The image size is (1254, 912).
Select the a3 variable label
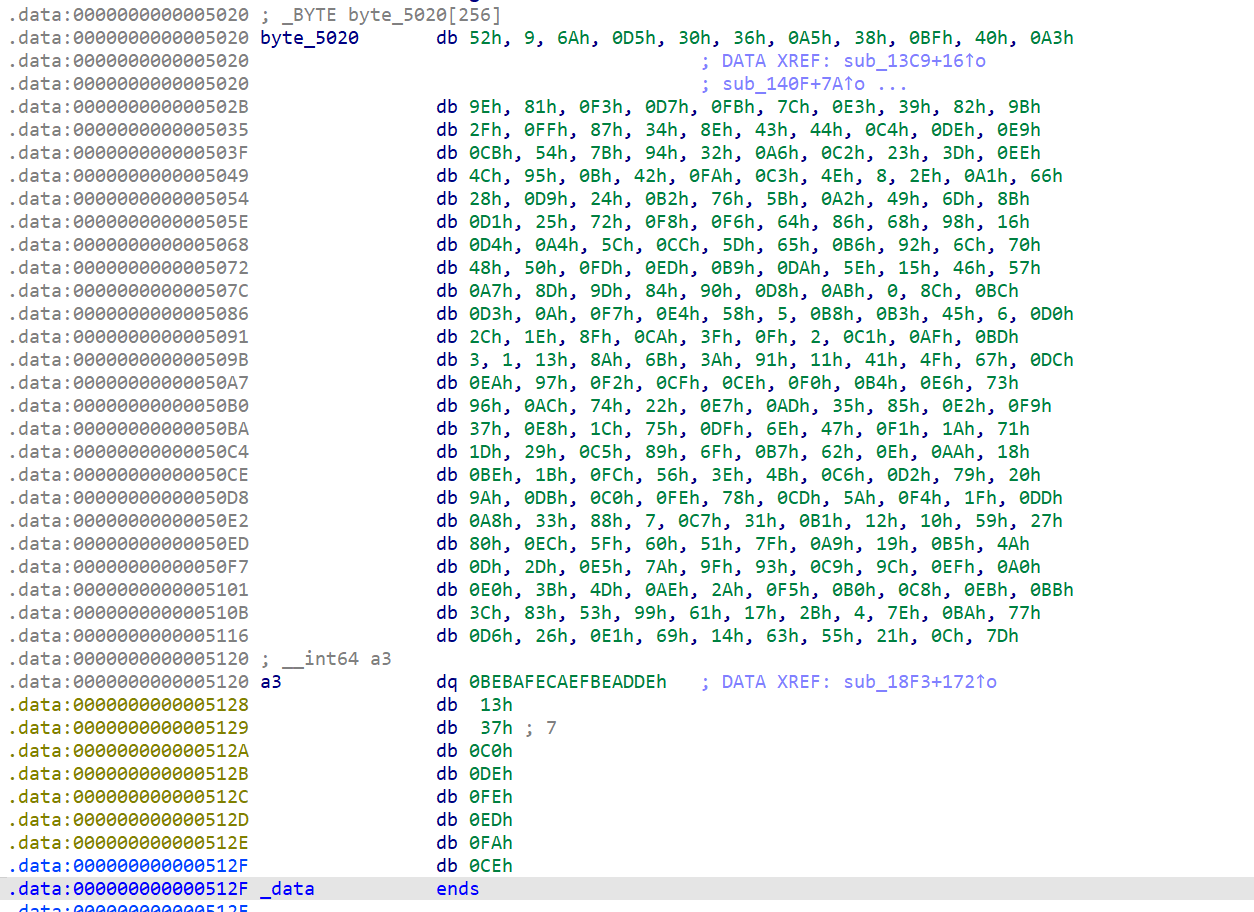[x=271, y=682]
